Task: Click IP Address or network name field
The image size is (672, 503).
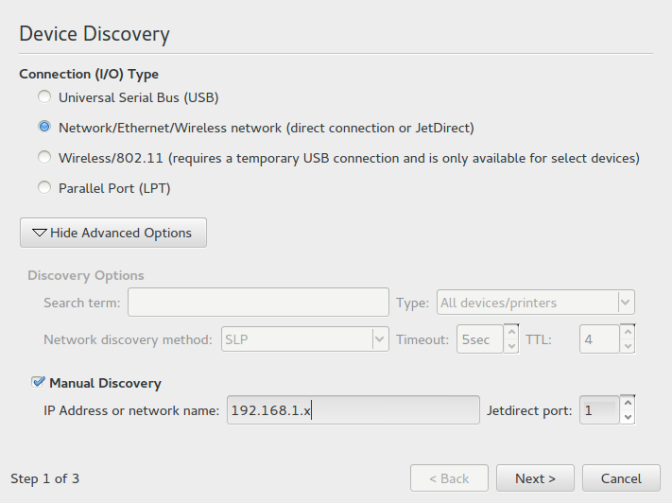Action: [x=353, y=410]
